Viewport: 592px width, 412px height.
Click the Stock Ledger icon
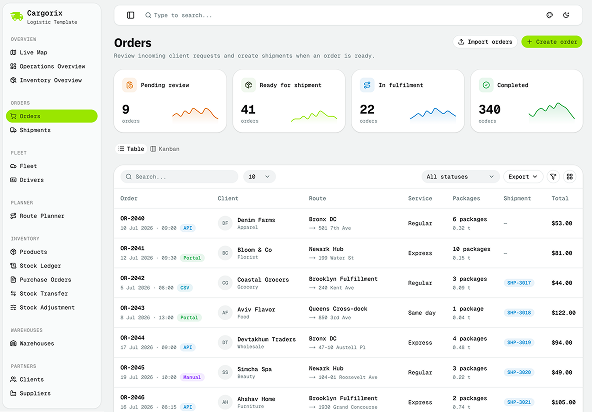point(13,265)
